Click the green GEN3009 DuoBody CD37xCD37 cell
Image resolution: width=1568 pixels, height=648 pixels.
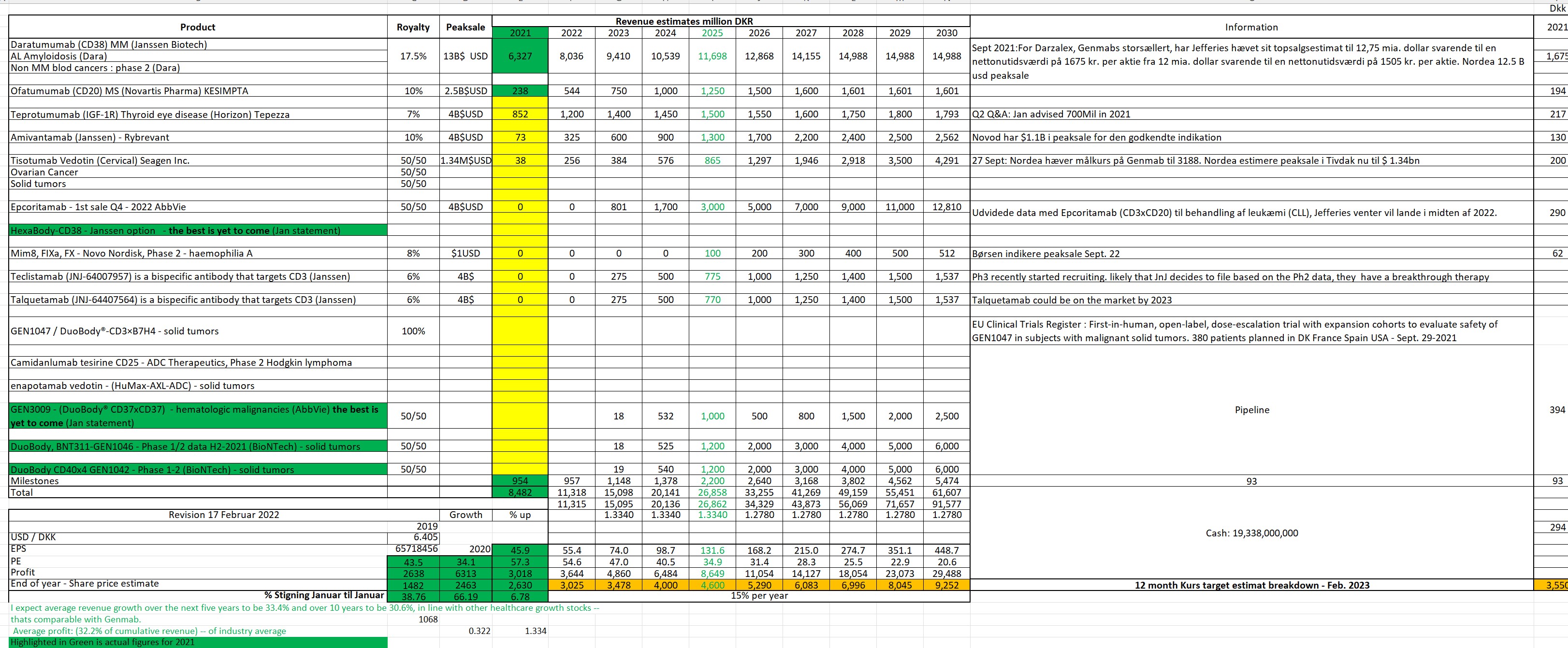198,416
